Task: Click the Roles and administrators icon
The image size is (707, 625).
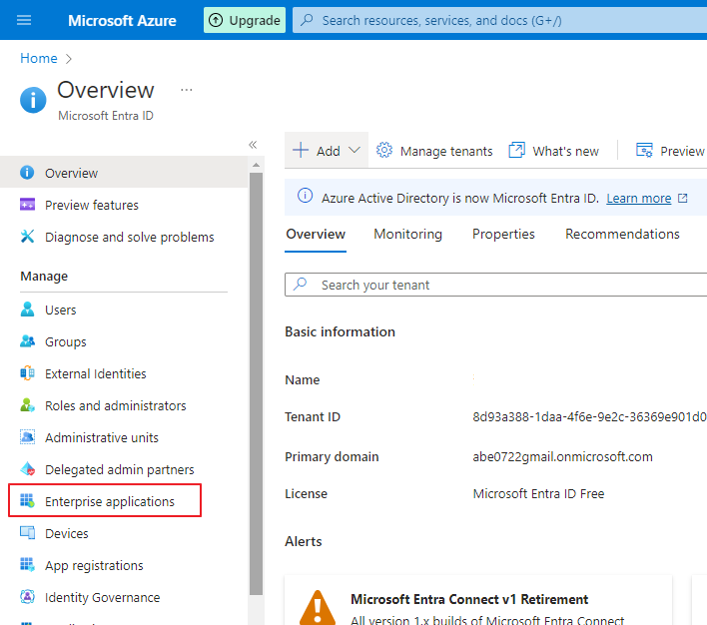Action: (x=28, y=406)
